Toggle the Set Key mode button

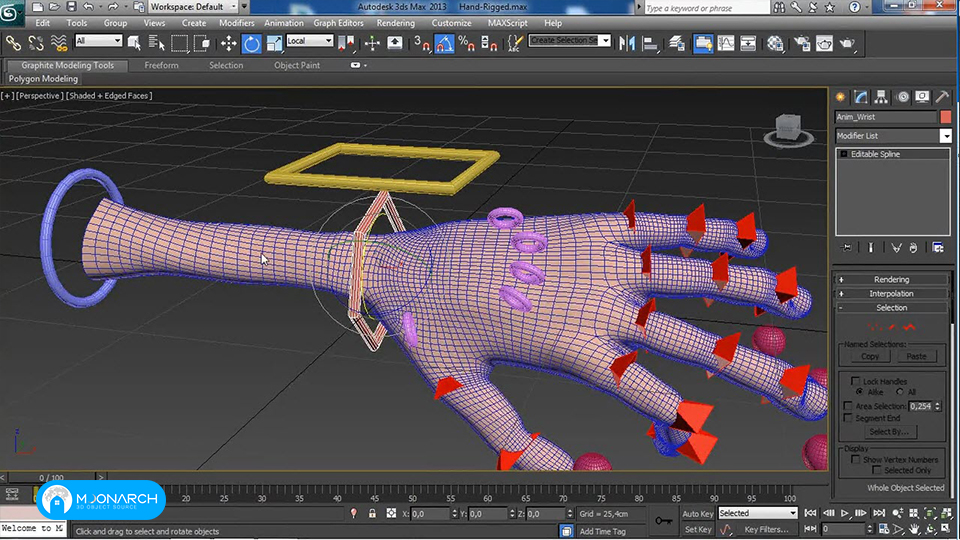click(x=697, y=529)
